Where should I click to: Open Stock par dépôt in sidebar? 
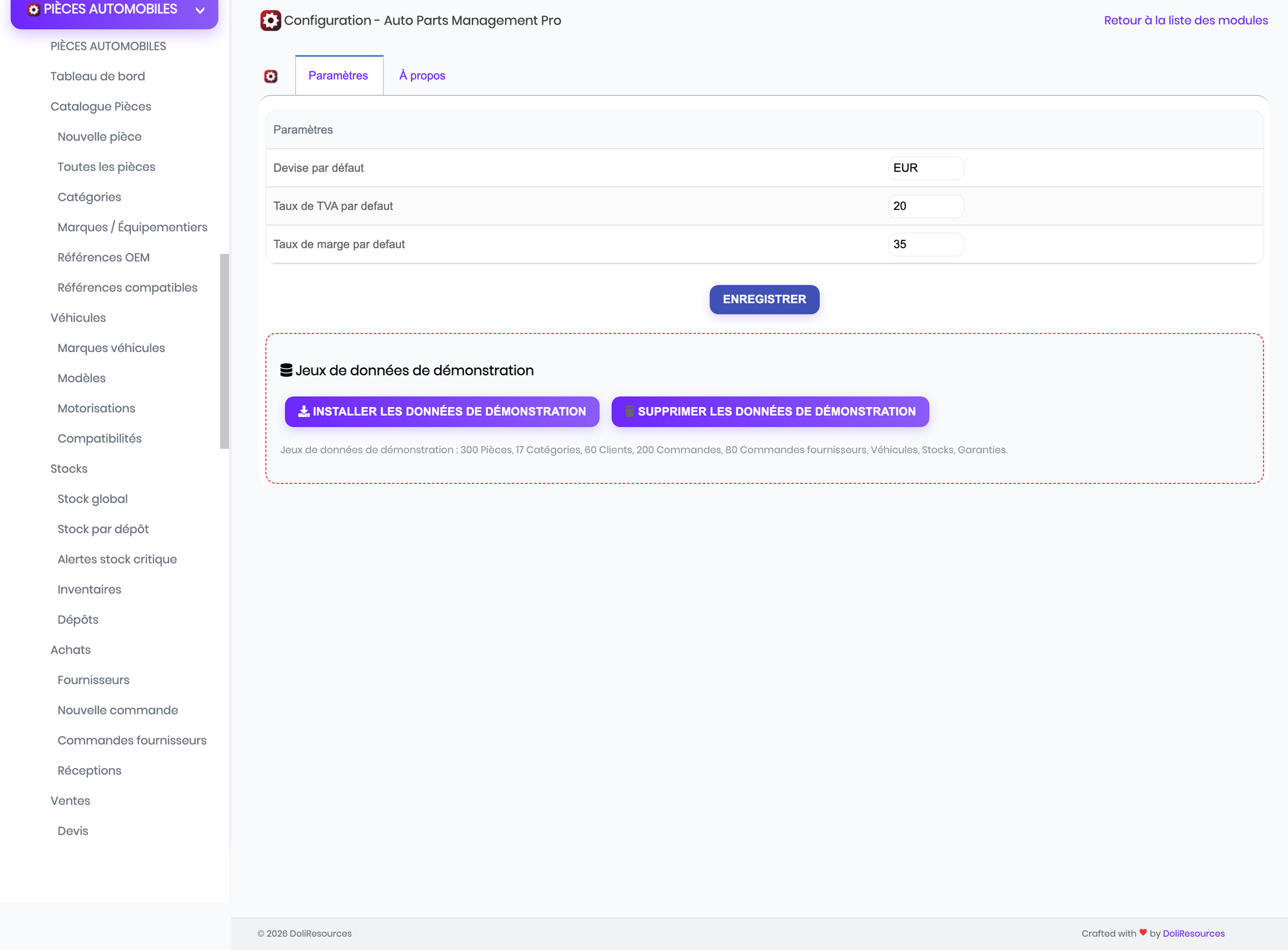point(103,530)
